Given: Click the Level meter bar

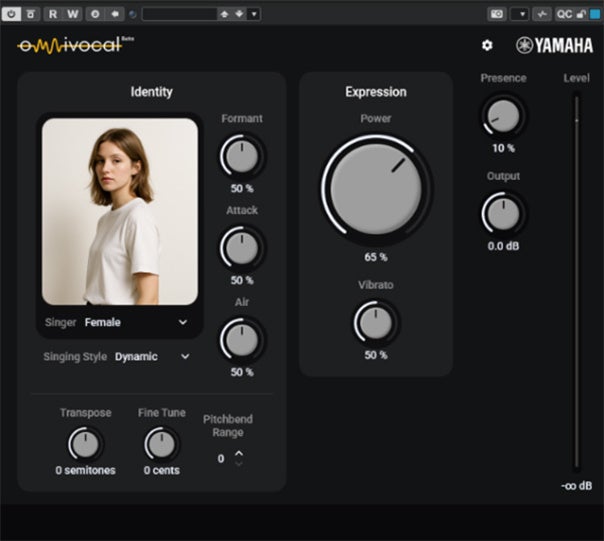Looking at the screenshot, I should [x=577, y=282].
